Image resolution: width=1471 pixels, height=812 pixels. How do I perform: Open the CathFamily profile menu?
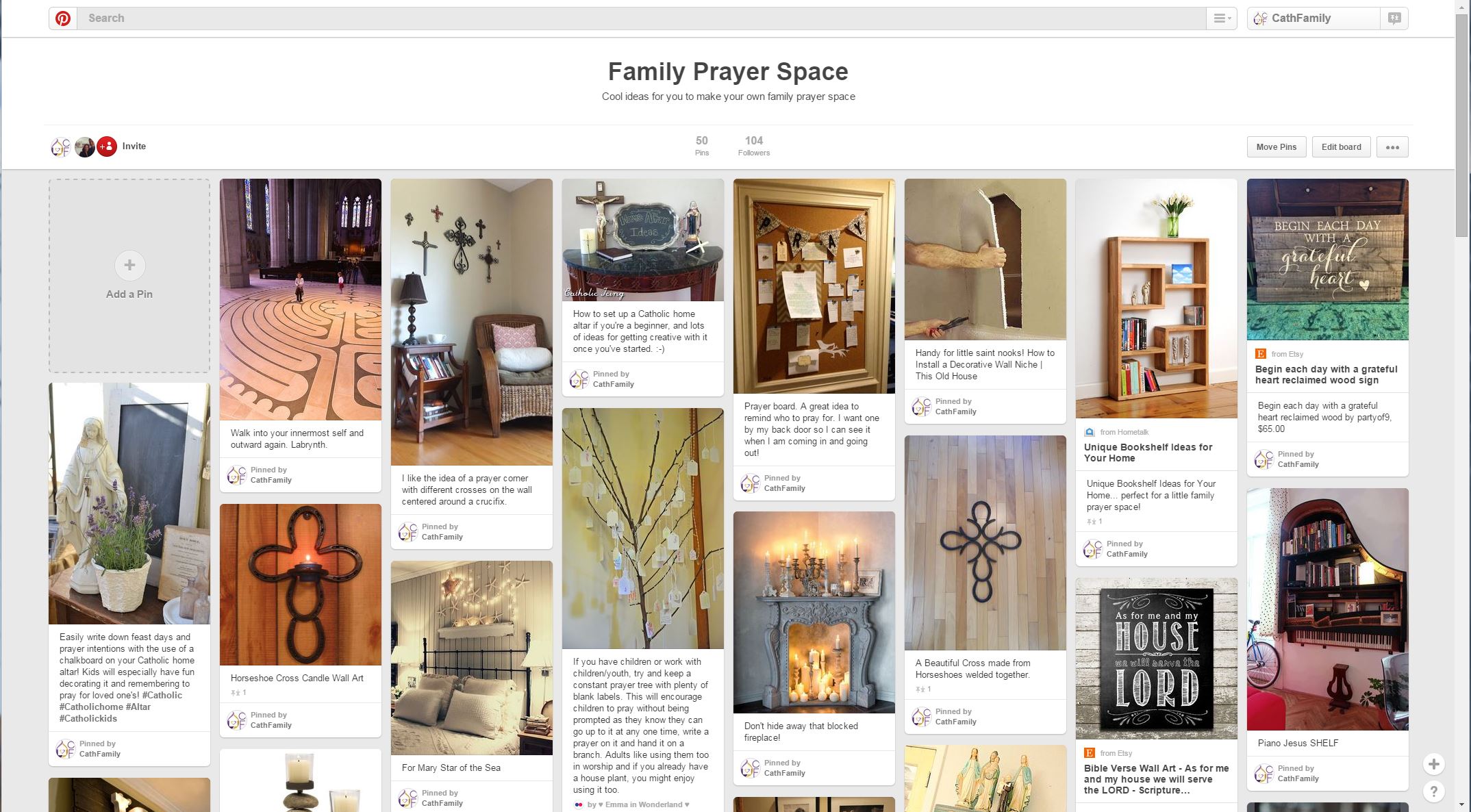(1313, 18)
